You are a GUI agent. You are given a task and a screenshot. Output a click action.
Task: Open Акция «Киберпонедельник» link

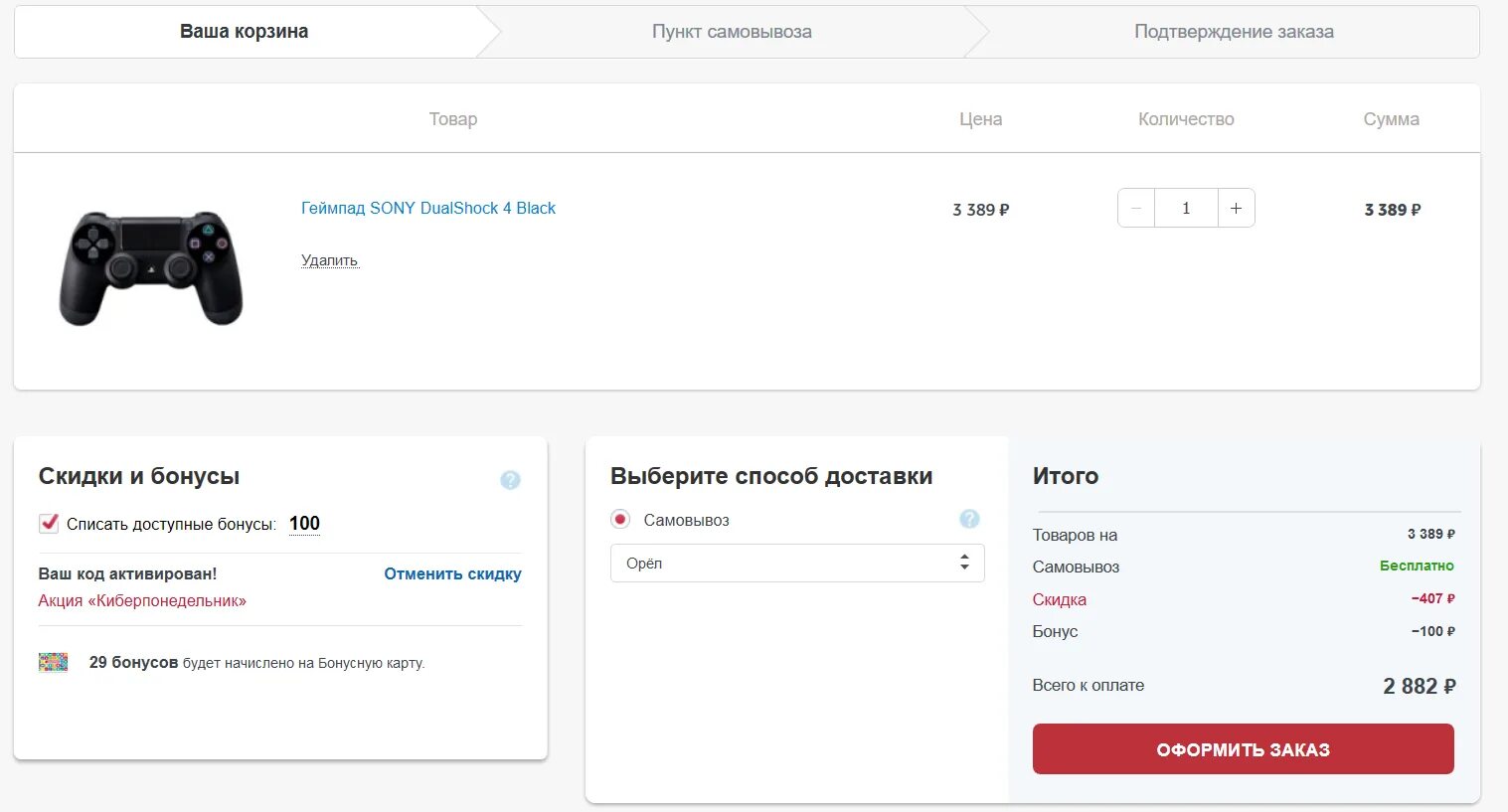point(142,600)
